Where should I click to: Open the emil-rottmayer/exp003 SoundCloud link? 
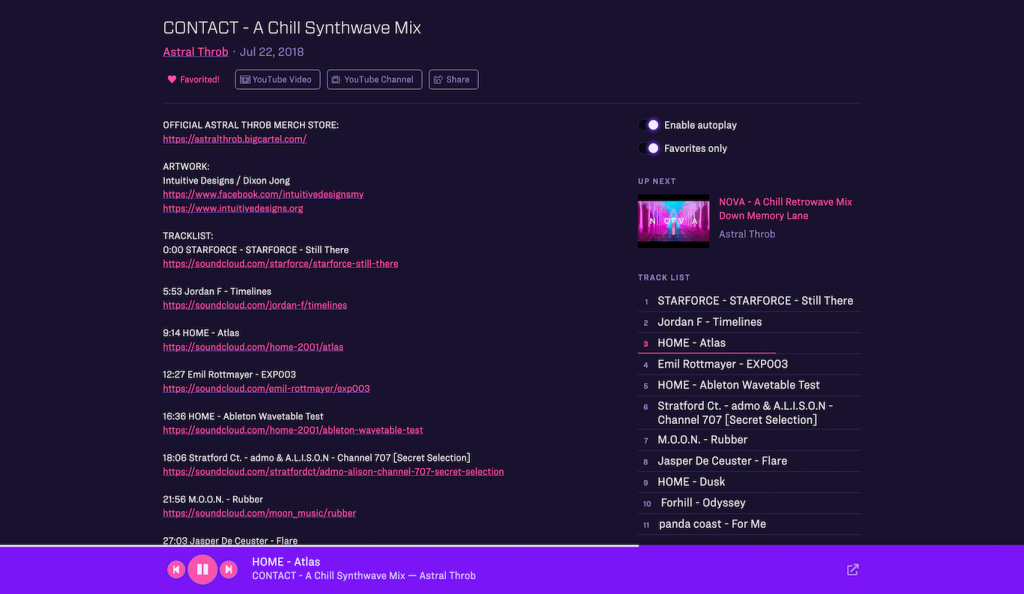[x=266, y=388]
